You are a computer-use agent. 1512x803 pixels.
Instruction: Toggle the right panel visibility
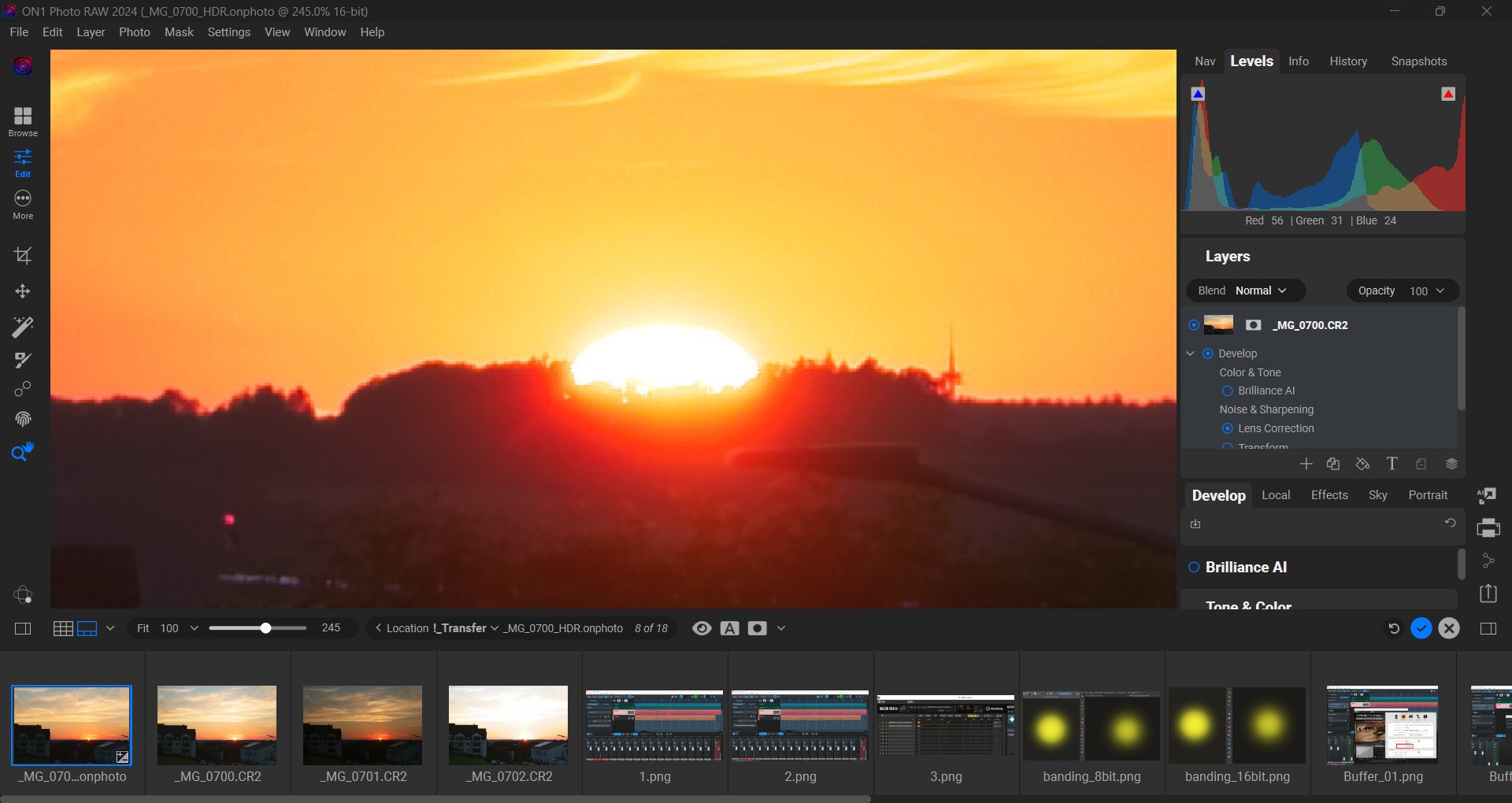(1488, 628)
